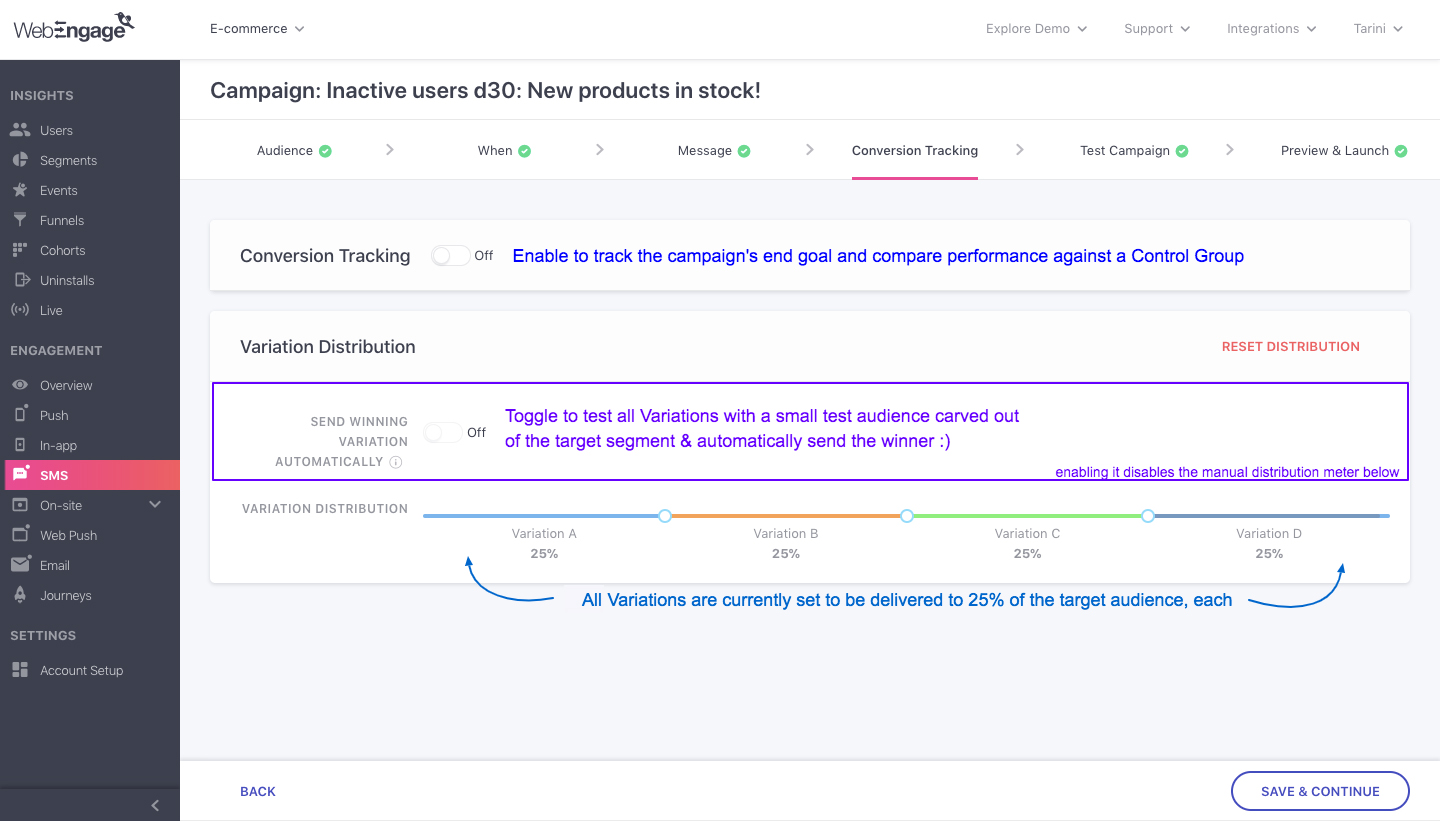Viewport: 1440px width, 821px height.
Task: Expand the On-site submenu chevron
Action: (155, 505)
